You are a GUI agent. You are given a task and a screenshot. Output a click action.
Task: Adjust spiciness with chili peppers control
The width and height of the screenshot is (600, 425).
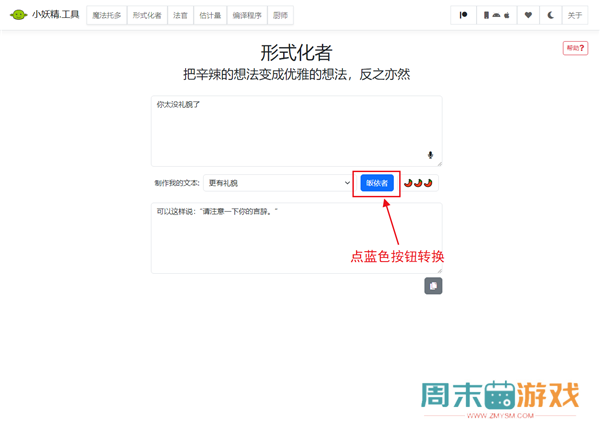point(419,183)
